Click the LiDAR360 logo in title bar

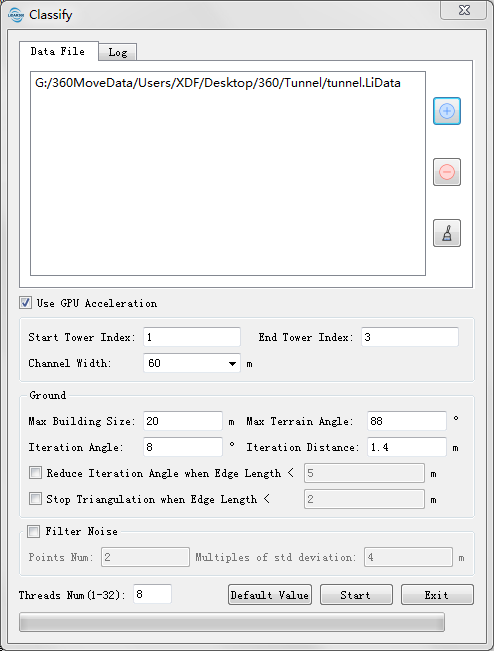coord(16,15)
